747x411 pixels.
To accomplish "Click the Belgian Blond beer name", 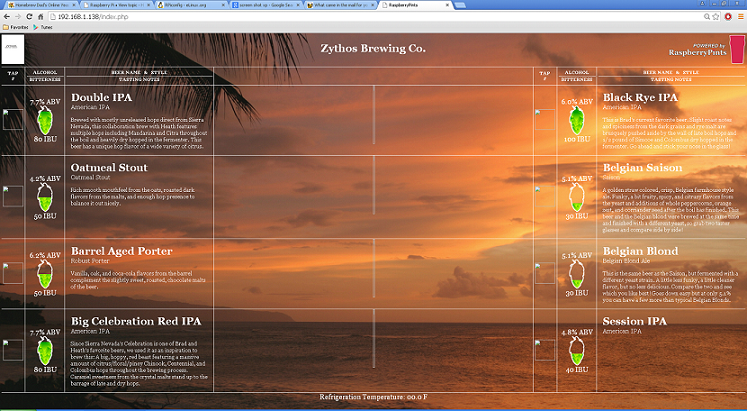I will (x=640, y=251).
